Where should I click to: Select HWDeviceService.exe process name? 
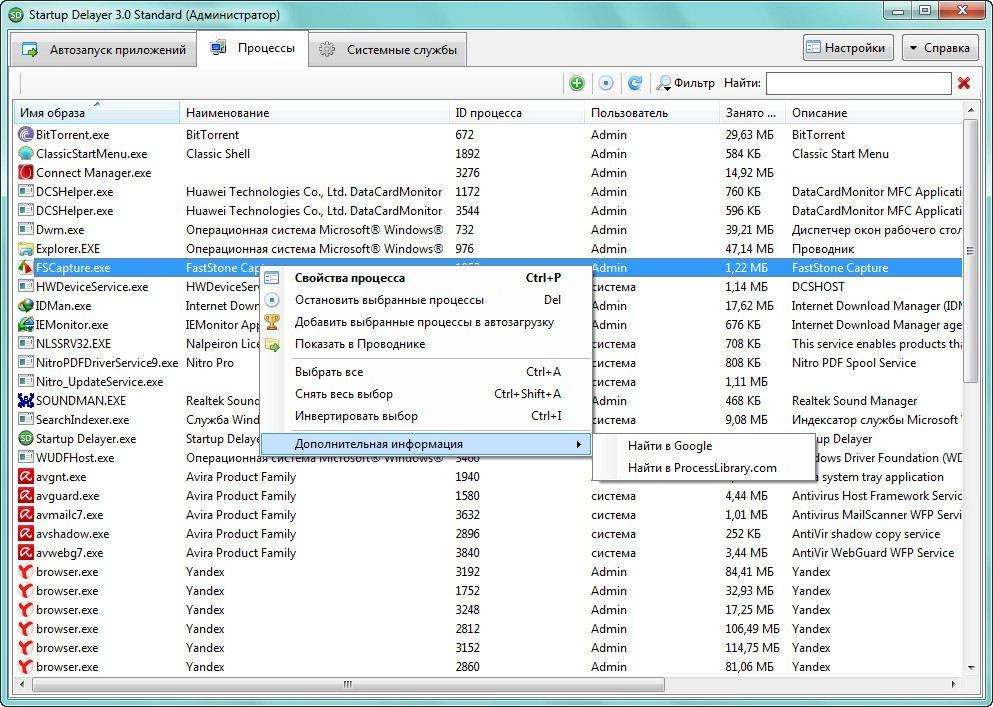[x=92, y=286]
